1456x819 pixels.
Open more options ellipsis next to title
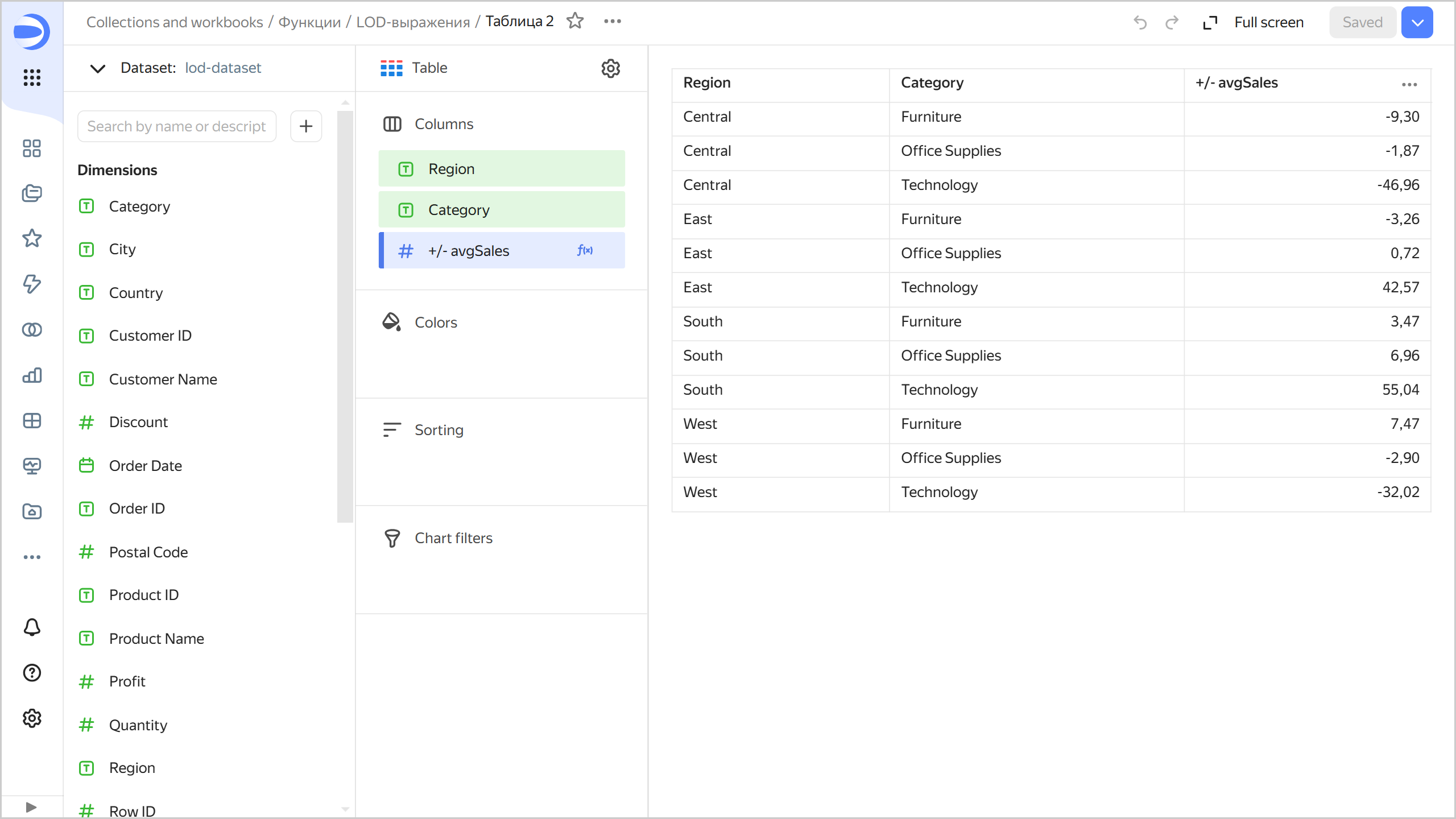[x=613, y=21]
